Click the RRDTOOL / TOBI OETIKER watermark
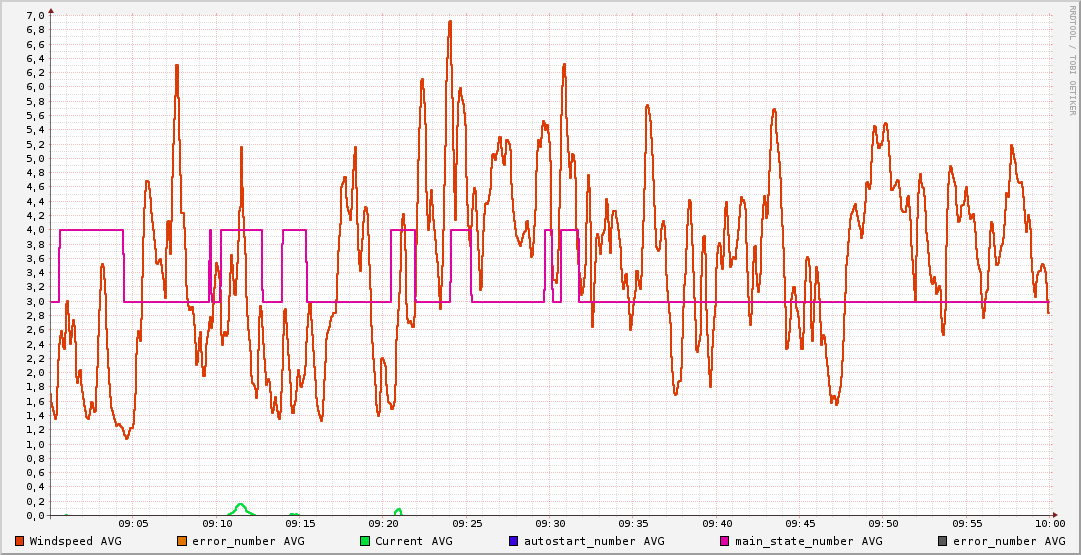Image resolution: width=1081 pixels, height=555 pixels. click(1072, 58)
